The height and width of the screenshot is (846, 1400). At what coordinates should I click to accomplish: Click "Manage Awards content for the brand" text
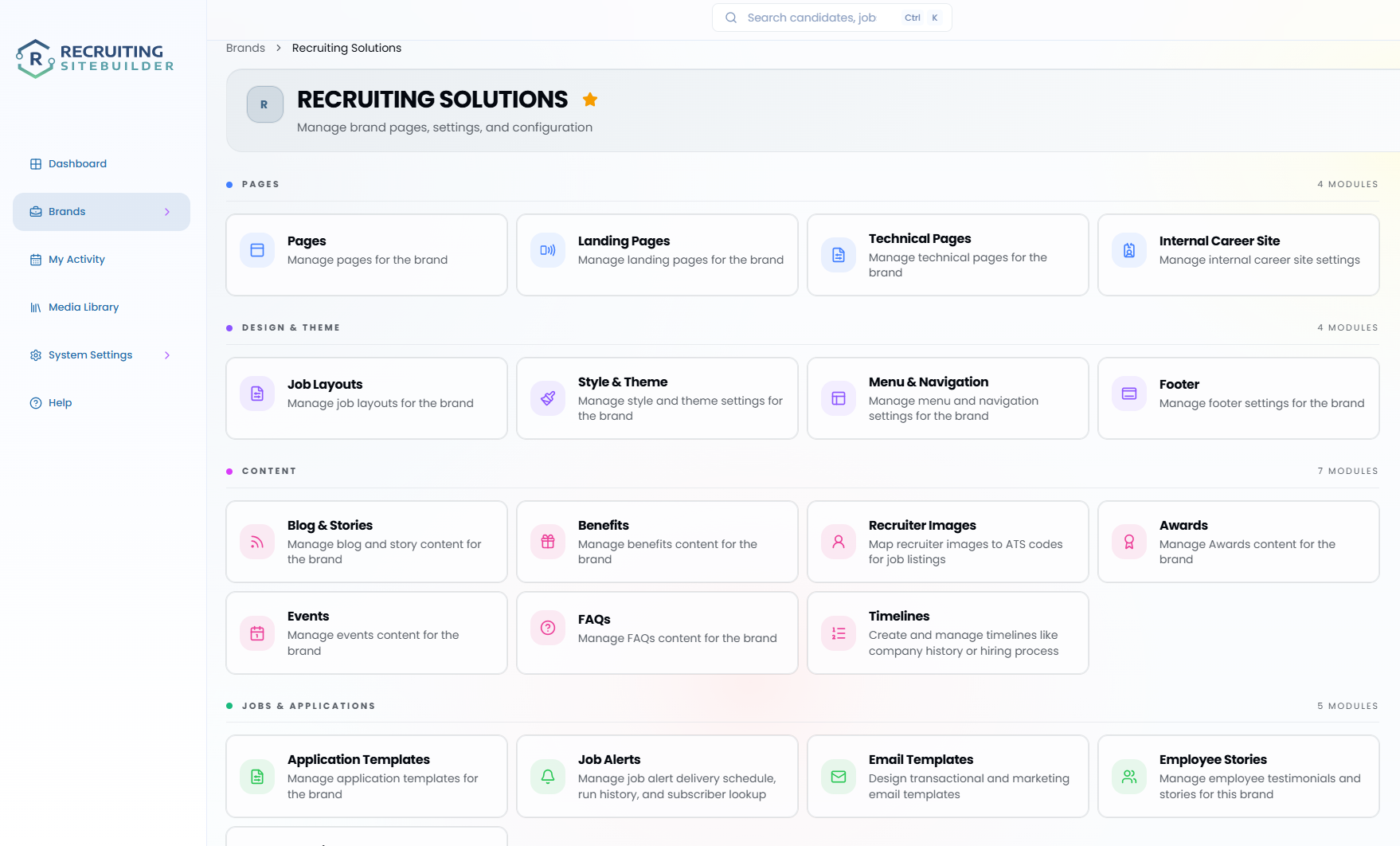coord(1247,551)
